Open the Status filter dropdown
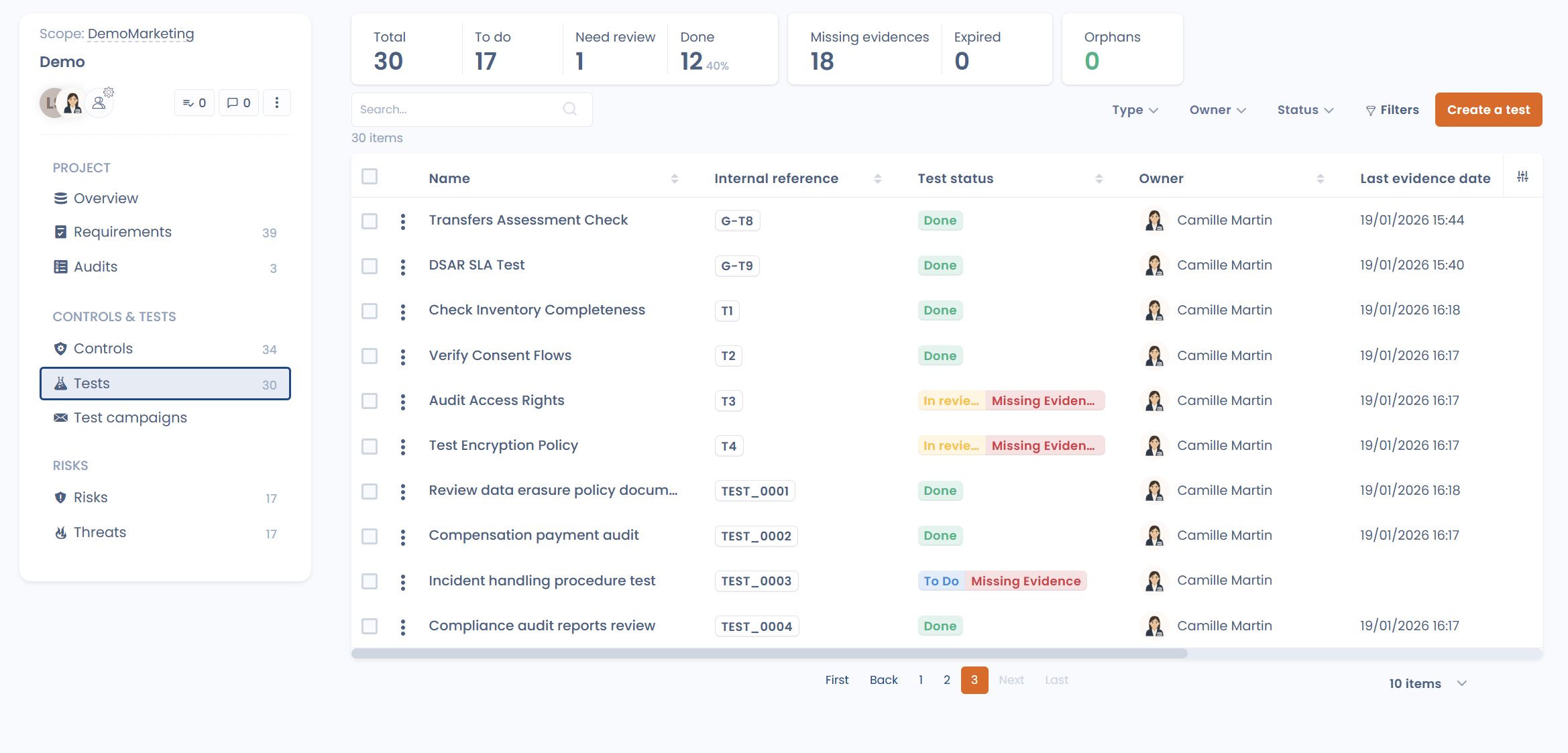The height and width of the screenshot is (753, 1568). click(x=1304, y=110)
